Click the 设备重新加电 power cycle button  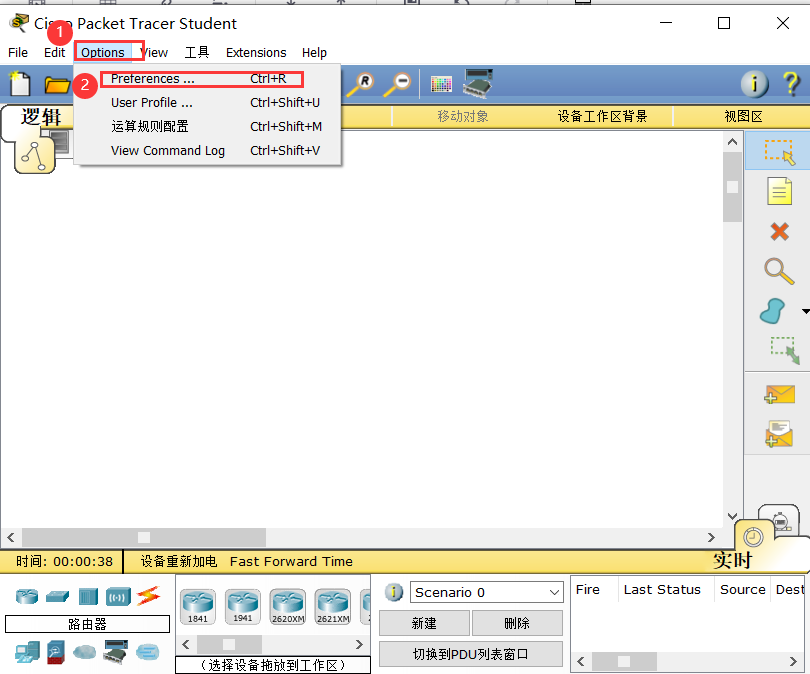(179, 561)
